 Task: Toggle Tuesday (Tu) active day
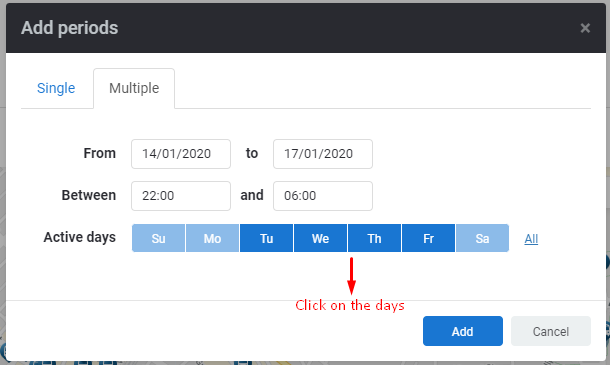(x=266, y=238)
